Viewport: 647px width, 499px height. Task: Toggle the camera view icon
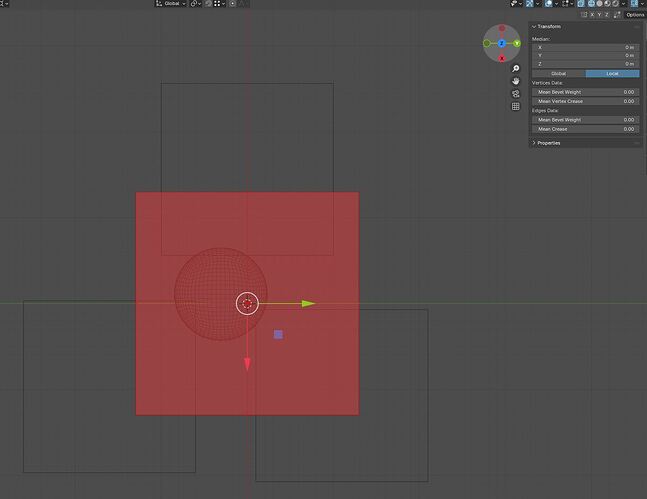tap(516, 94)
